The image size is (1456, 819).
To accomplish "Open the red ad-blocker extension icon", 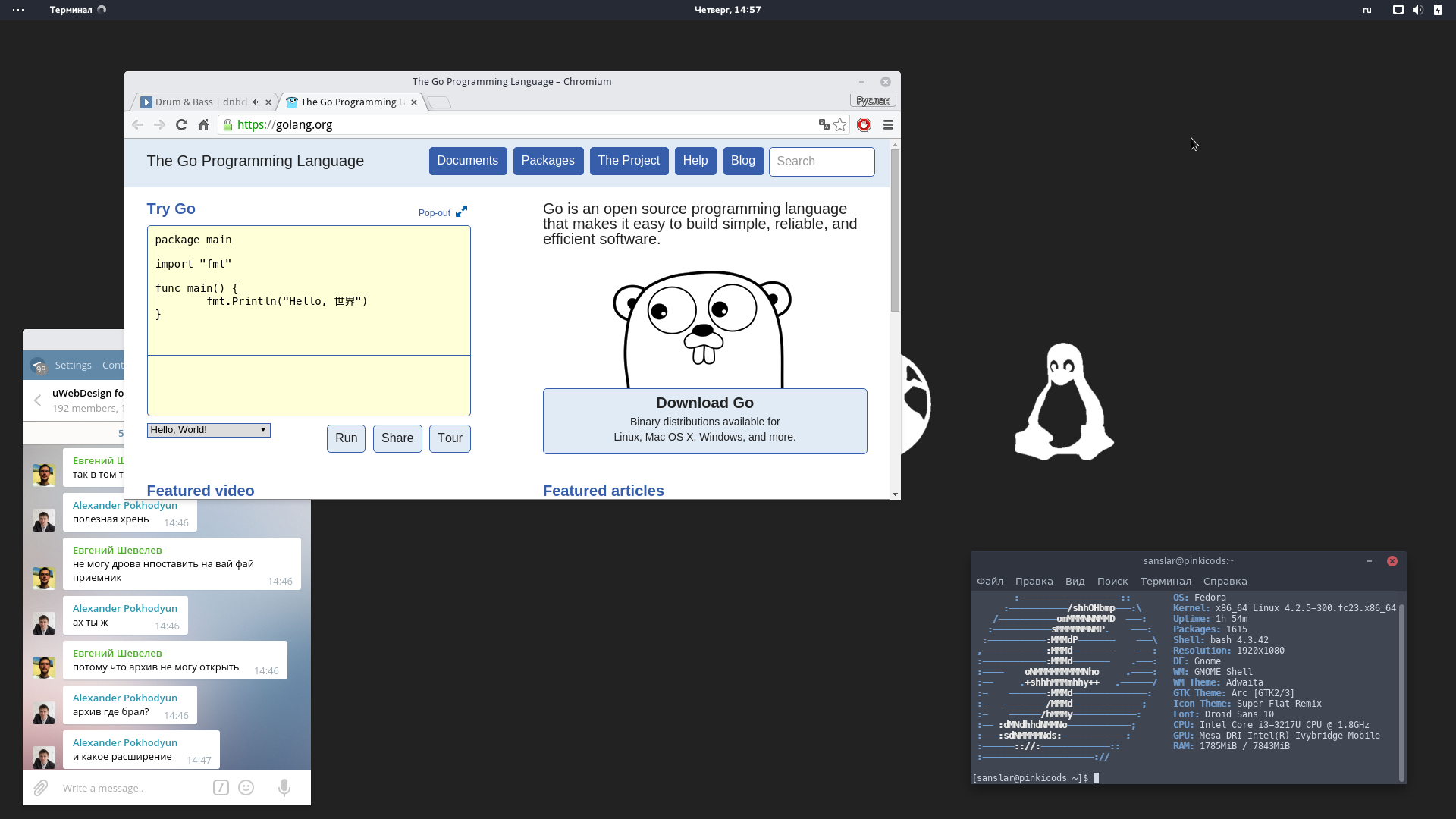I will pos(864,125).
